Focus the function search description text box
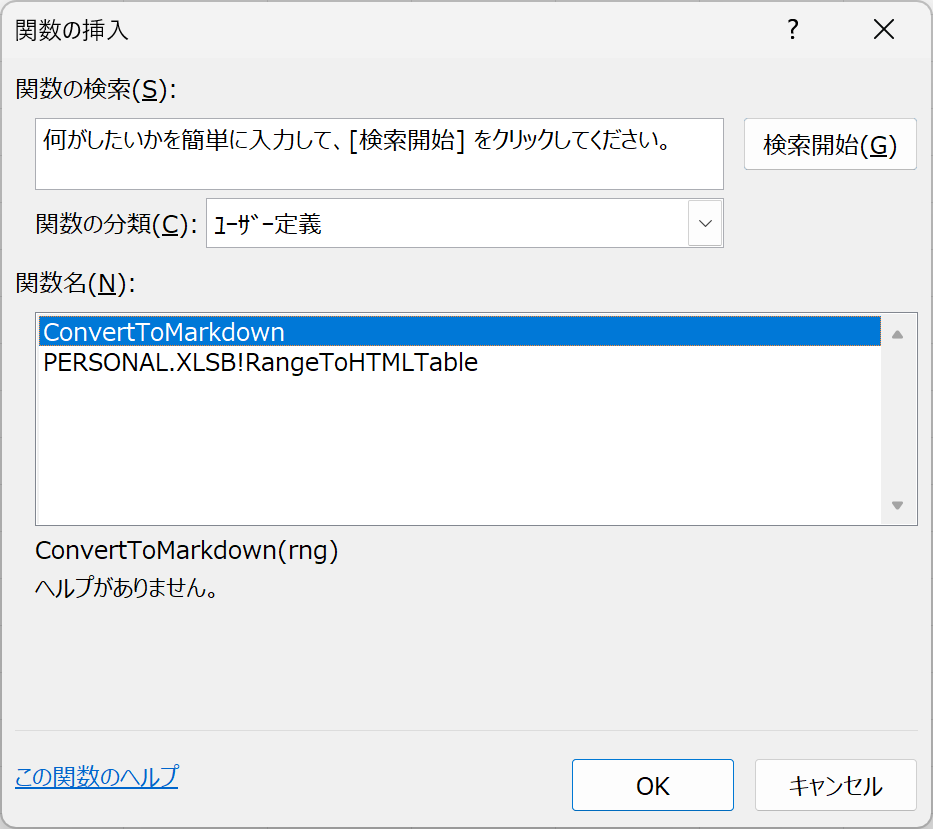Screen dimensions: 933x829 tap(379, 154)
